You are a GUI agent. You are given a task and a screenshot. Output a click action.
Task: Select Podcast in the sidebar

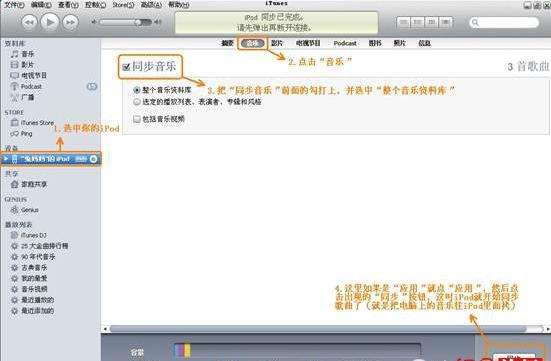(27, 86)
